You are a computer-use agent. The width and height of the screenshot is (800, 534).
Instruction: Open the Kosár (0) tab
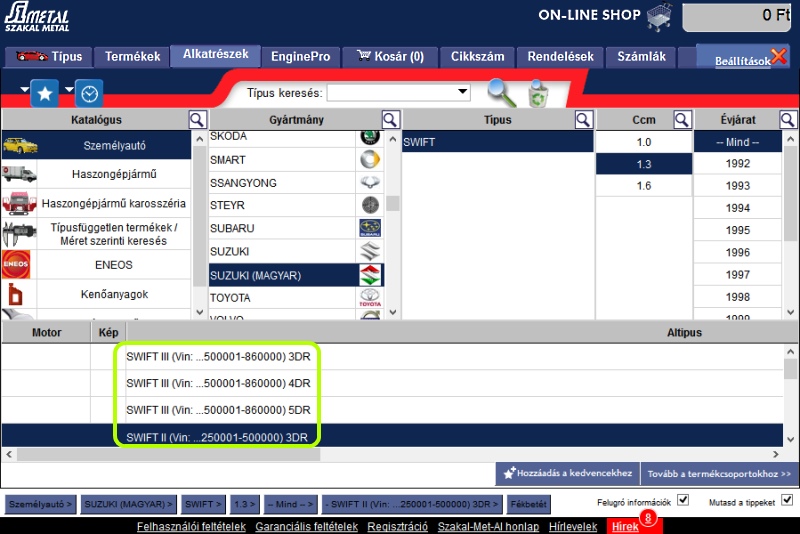pos(390,57)
